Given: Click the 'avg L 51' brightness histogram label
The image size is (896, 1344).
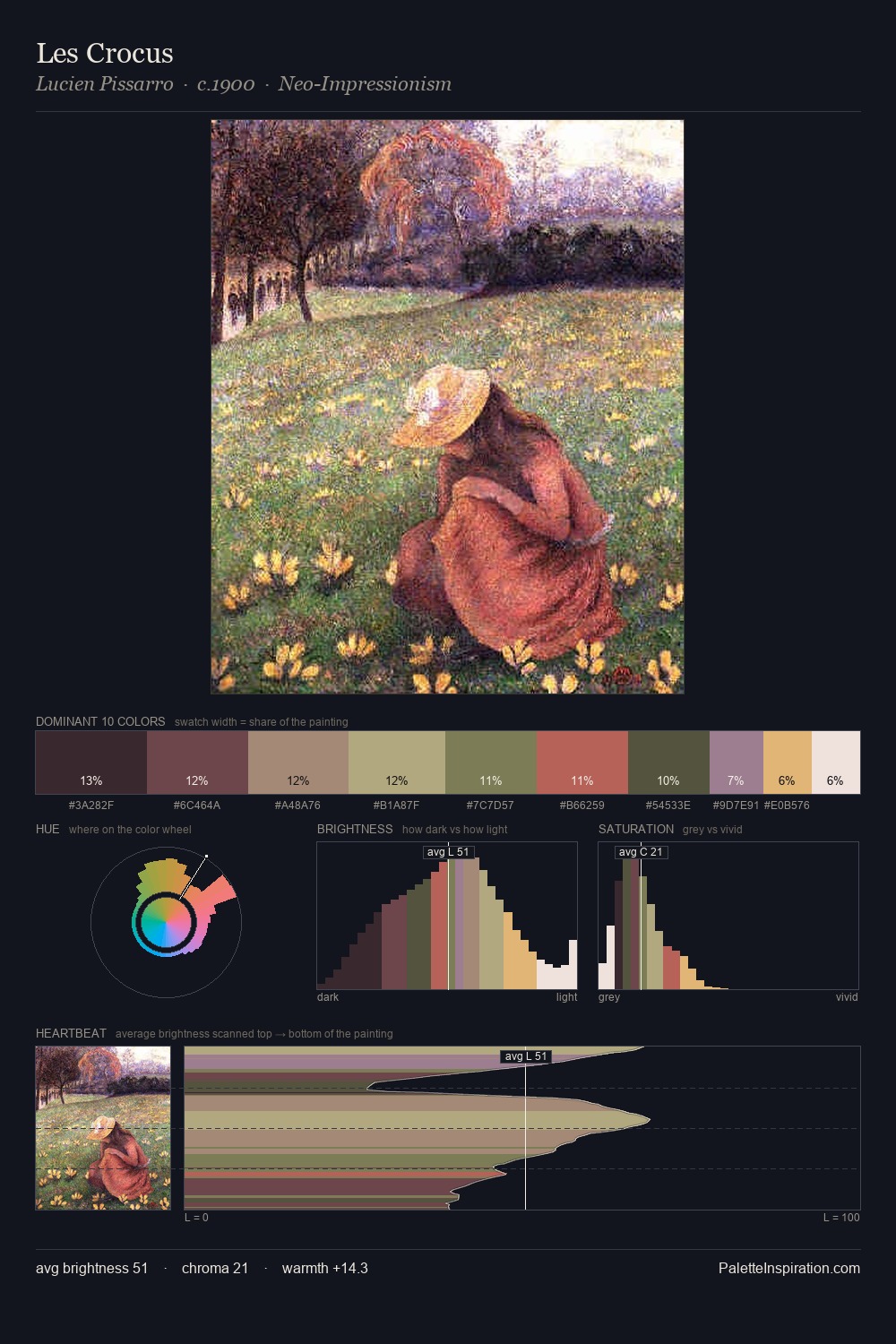Looking at the screenshot, I should pyautogui.click(x=448, y=852).
